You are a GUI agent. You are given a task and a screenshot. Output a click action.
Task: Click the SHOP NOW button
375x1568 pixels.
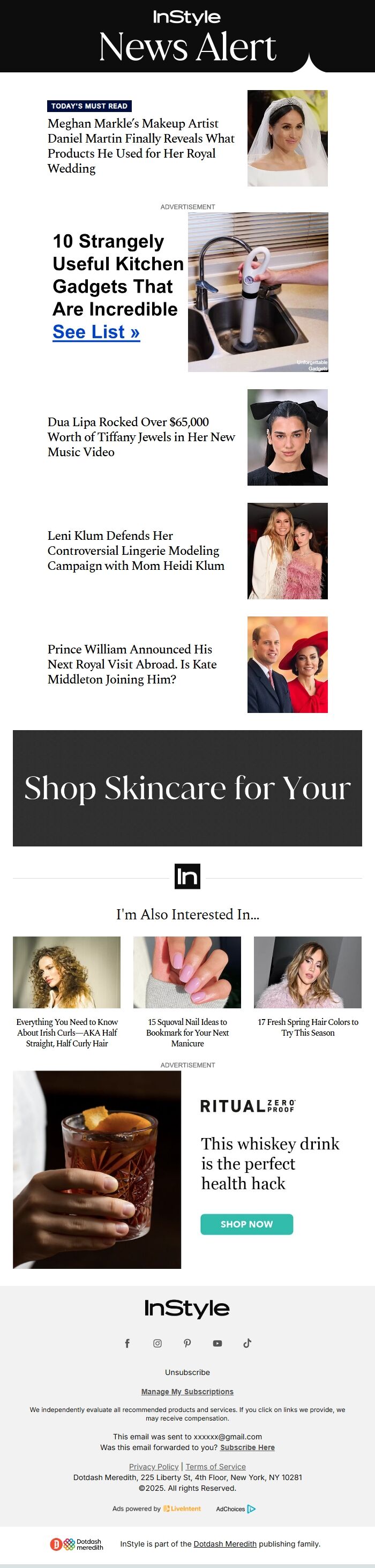click(246, 1223)
